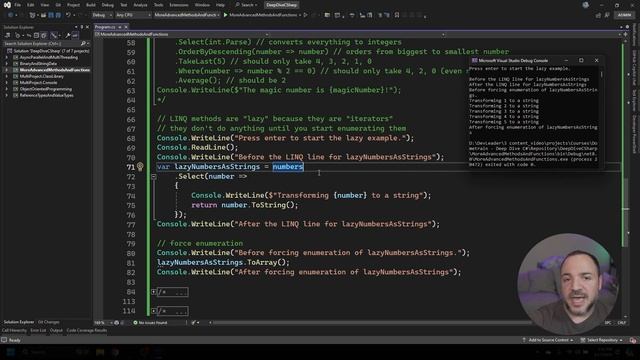Click the feedback icon beside the ADMIN badge
This screenshot has height=360, width=640.
pos(607,15)
